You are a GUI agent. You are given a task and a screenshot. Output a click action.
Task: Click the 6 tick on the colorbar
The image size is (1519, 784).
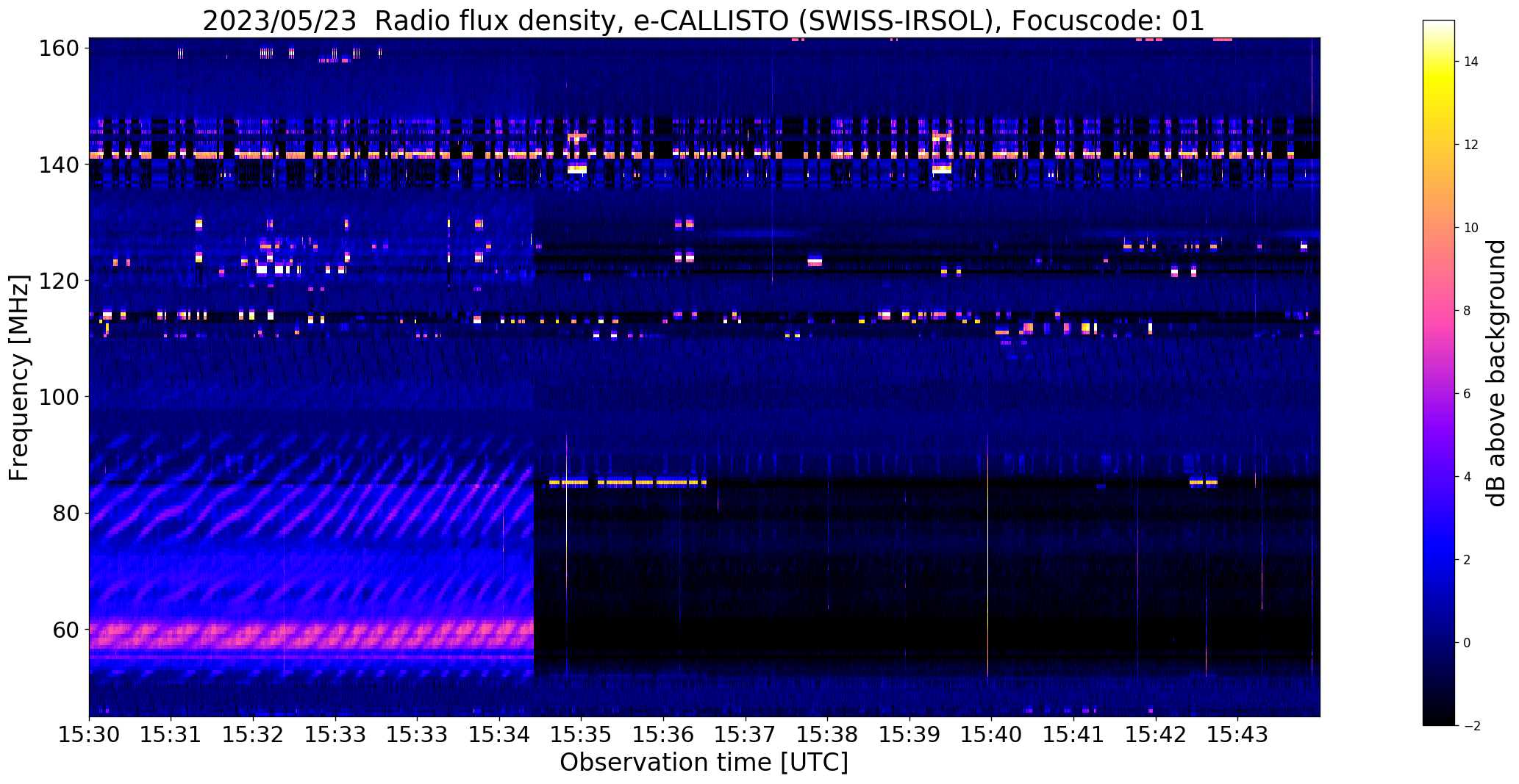click(x=1467, y=394)
